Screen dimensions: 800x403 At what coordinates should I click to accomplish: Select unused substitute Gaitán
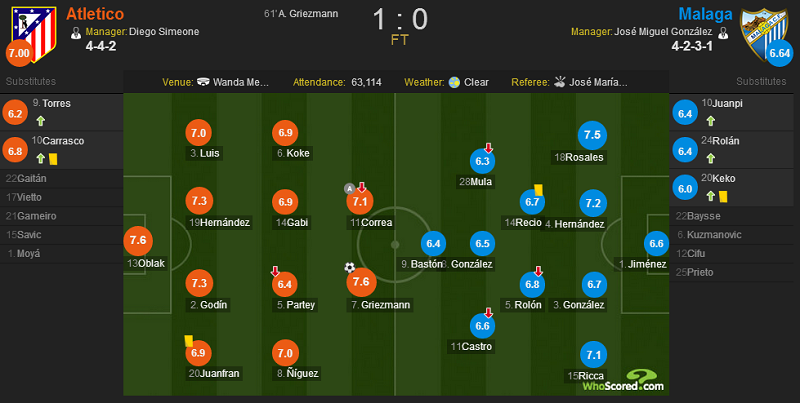62,179
